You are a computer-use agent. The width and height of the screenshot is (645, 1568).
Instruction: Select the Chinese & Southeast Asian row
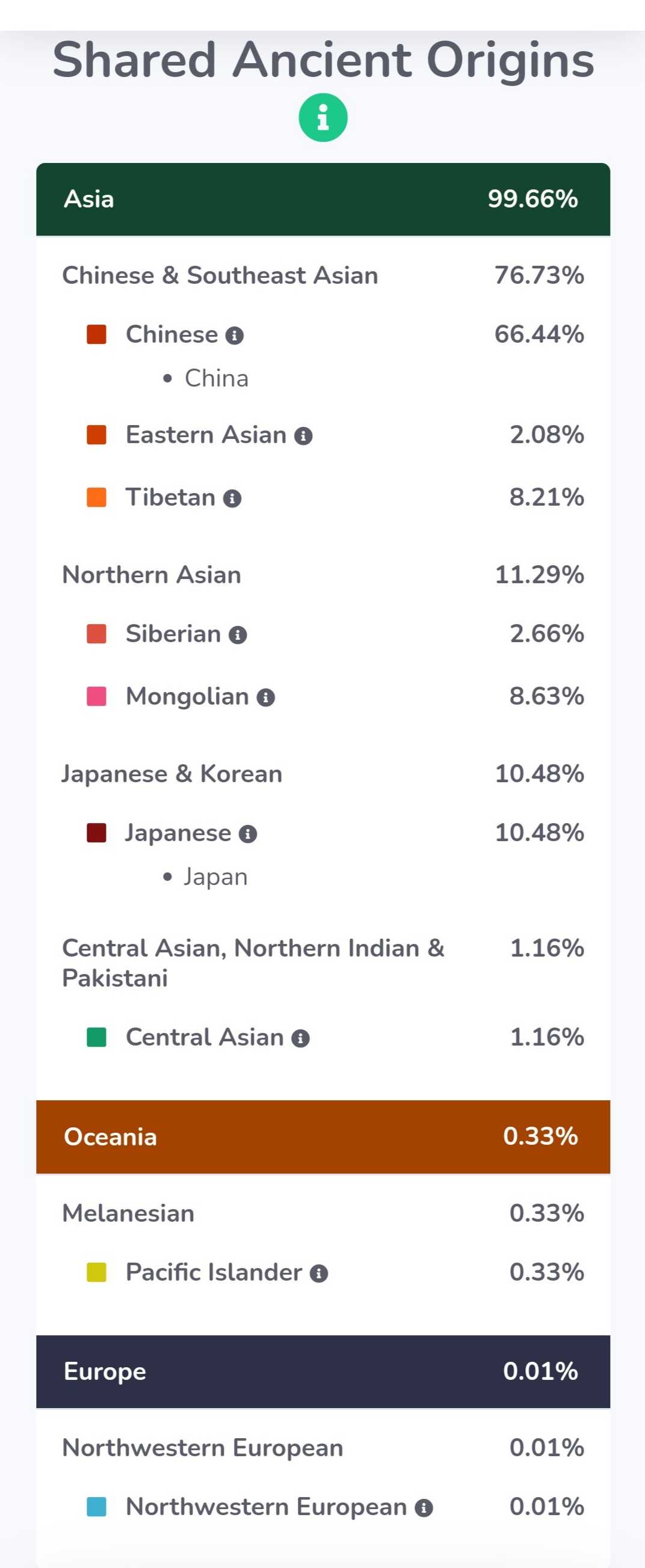click(x=323, y=275)
